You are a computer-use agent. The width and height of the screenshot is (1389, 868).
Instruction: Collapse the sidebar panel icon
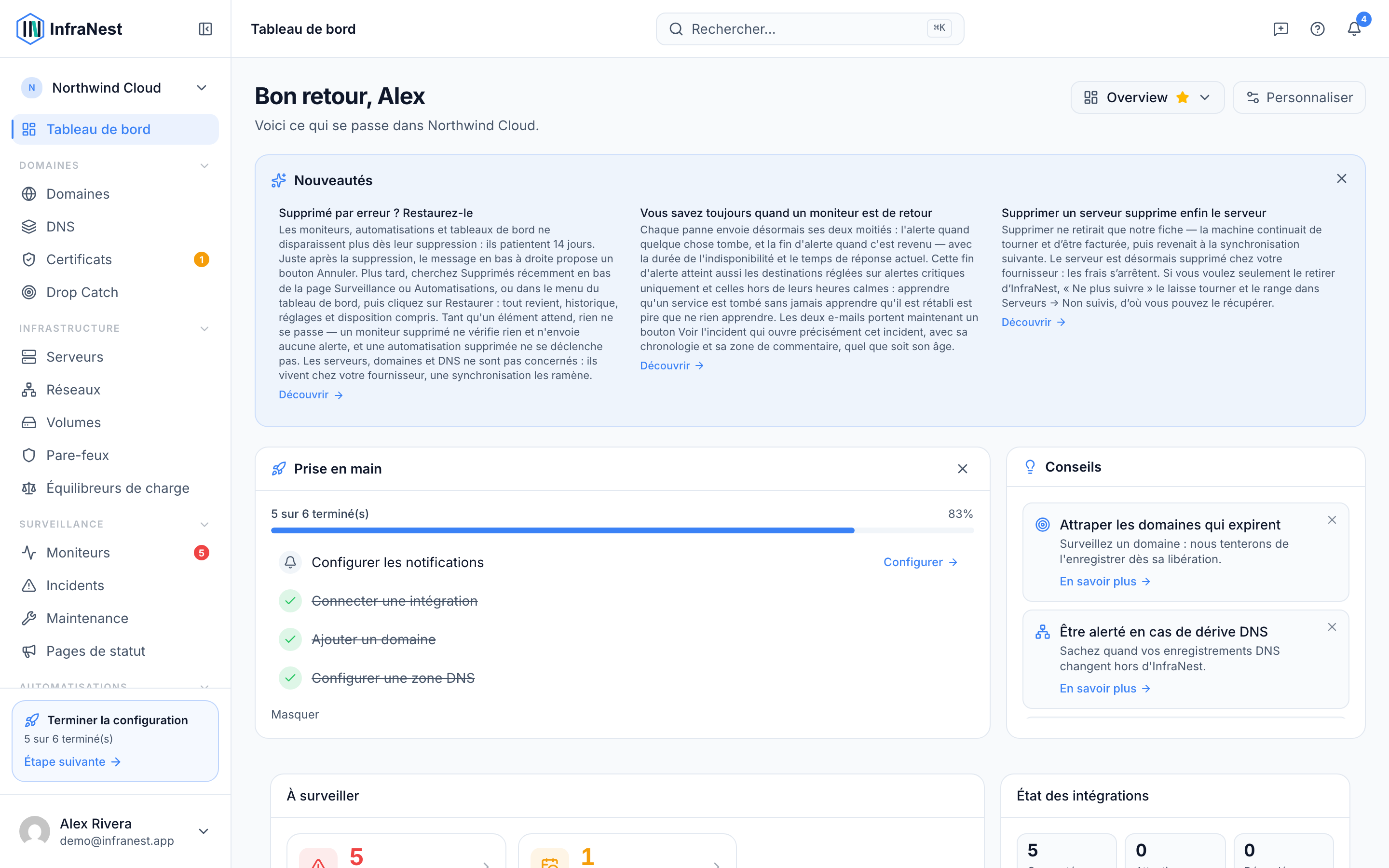tap(205, 29)
